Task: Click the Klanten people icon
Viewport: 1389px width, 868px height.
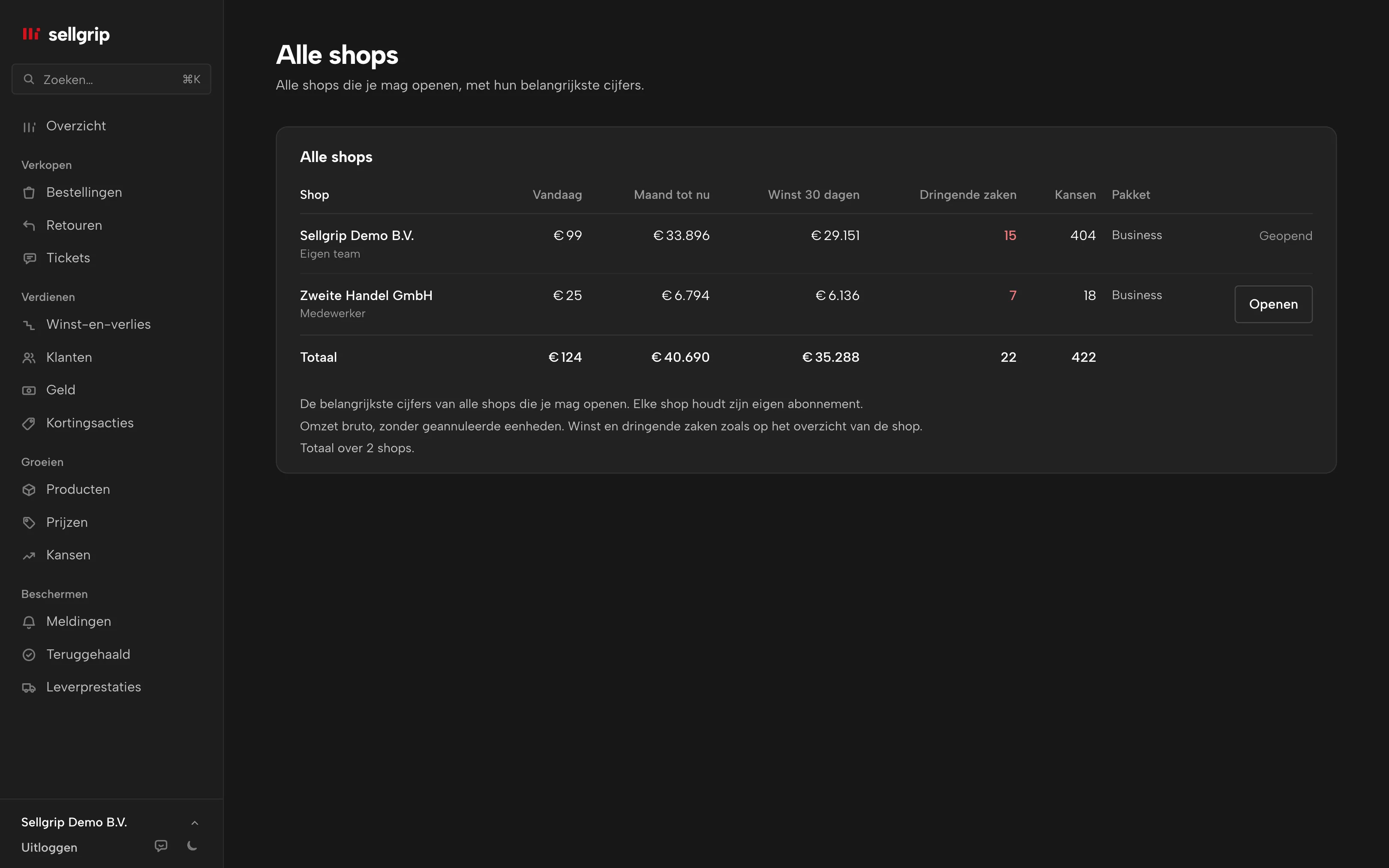Action: tap(29, 357)
